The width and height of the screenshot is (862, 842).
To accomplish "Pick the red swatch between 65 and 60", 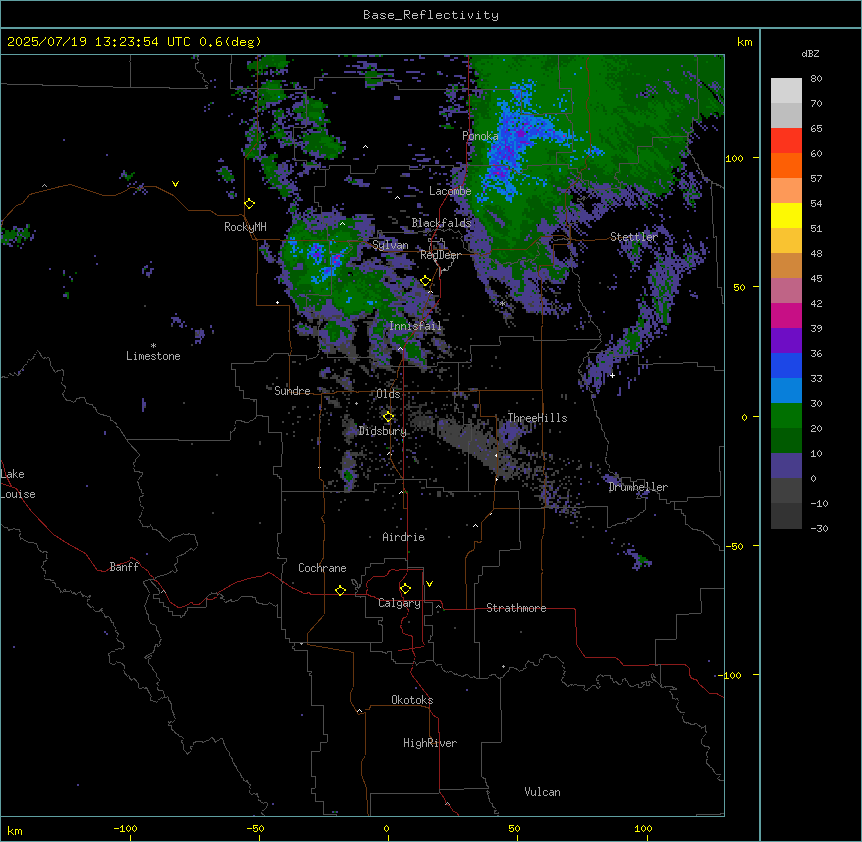I will tap(786, 141).
